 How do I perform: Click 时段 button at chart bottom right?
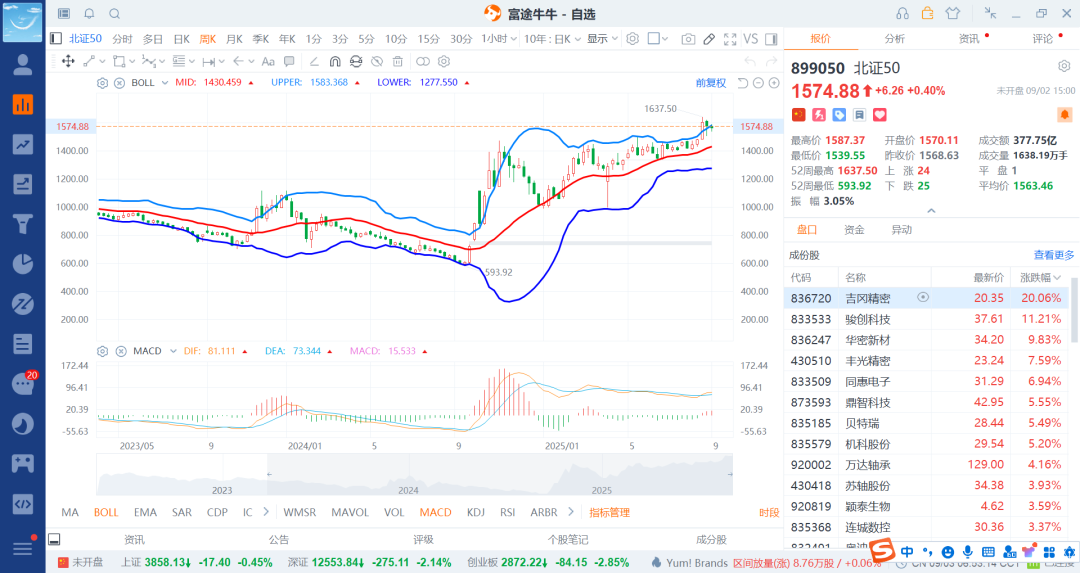(x=769, y=512)
